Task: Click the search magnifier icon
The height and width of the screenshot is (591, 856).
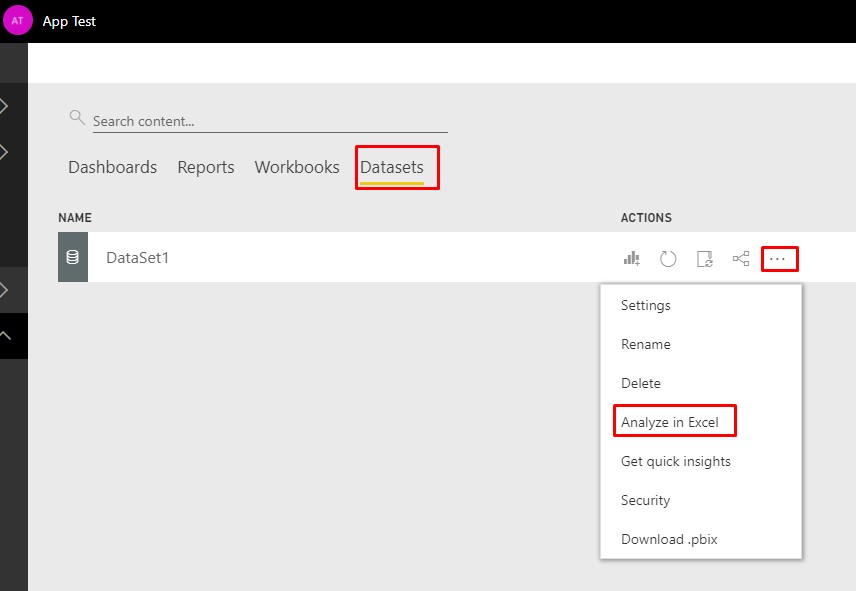Action: tap(77, 116)
